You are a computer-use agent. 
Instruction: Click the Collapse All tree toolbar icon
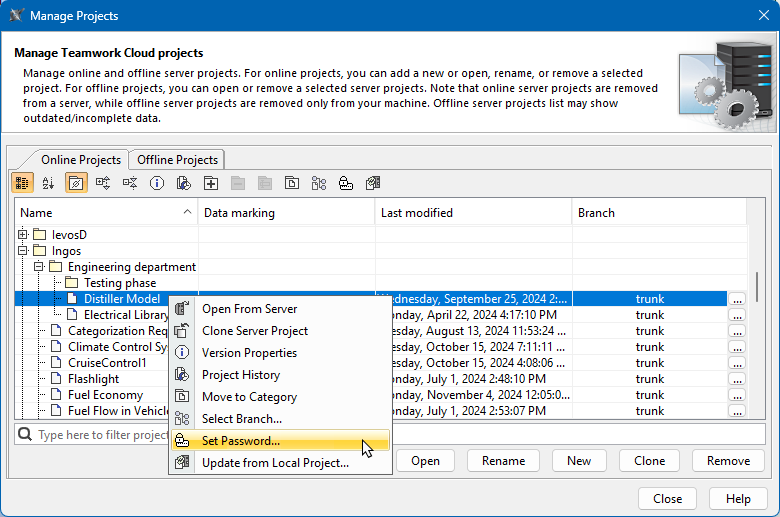pyautogui.click(x=130, y=183)
